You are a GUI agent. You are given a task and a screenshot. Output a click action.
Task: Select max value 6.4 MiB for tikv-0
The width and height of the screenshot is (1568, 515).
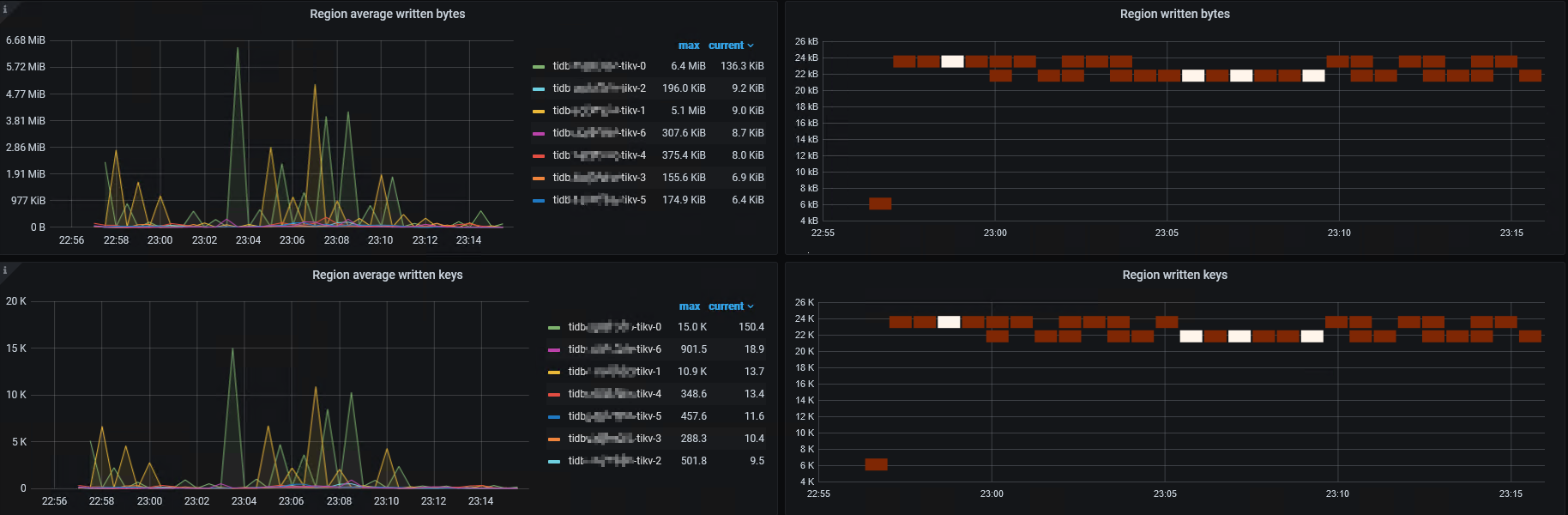pyautogui.click(x=688, y=66)
